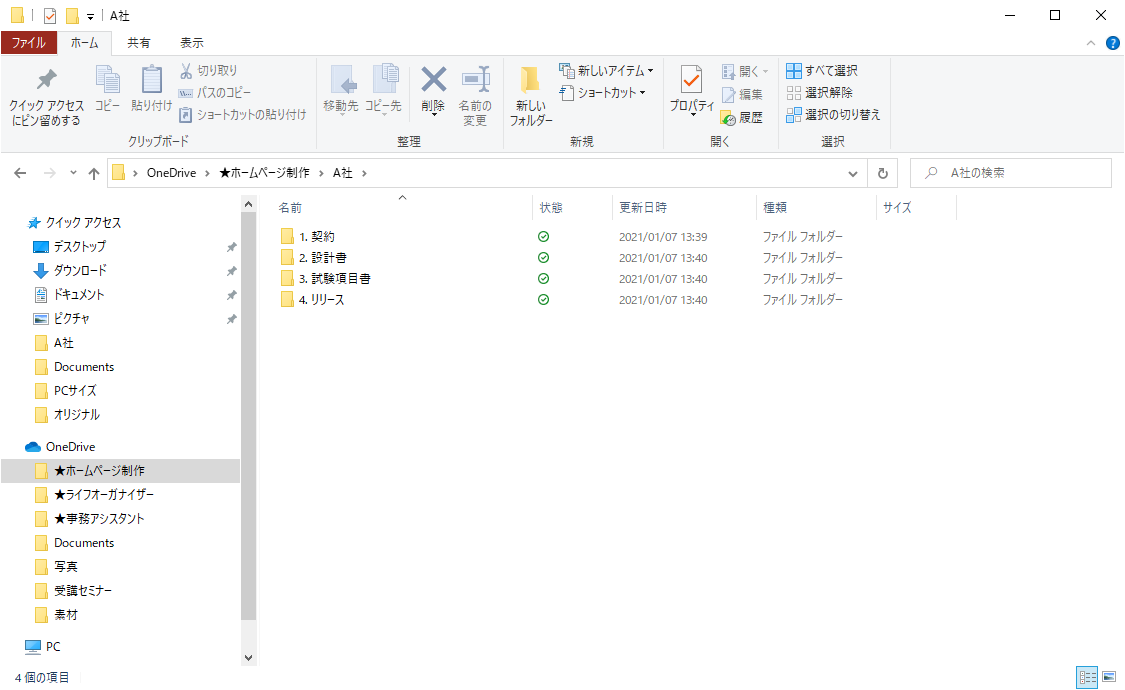This screenshot has height=690, width=1125.
Task: Go up one folder level arrow
Action: (x=94, y=173)
